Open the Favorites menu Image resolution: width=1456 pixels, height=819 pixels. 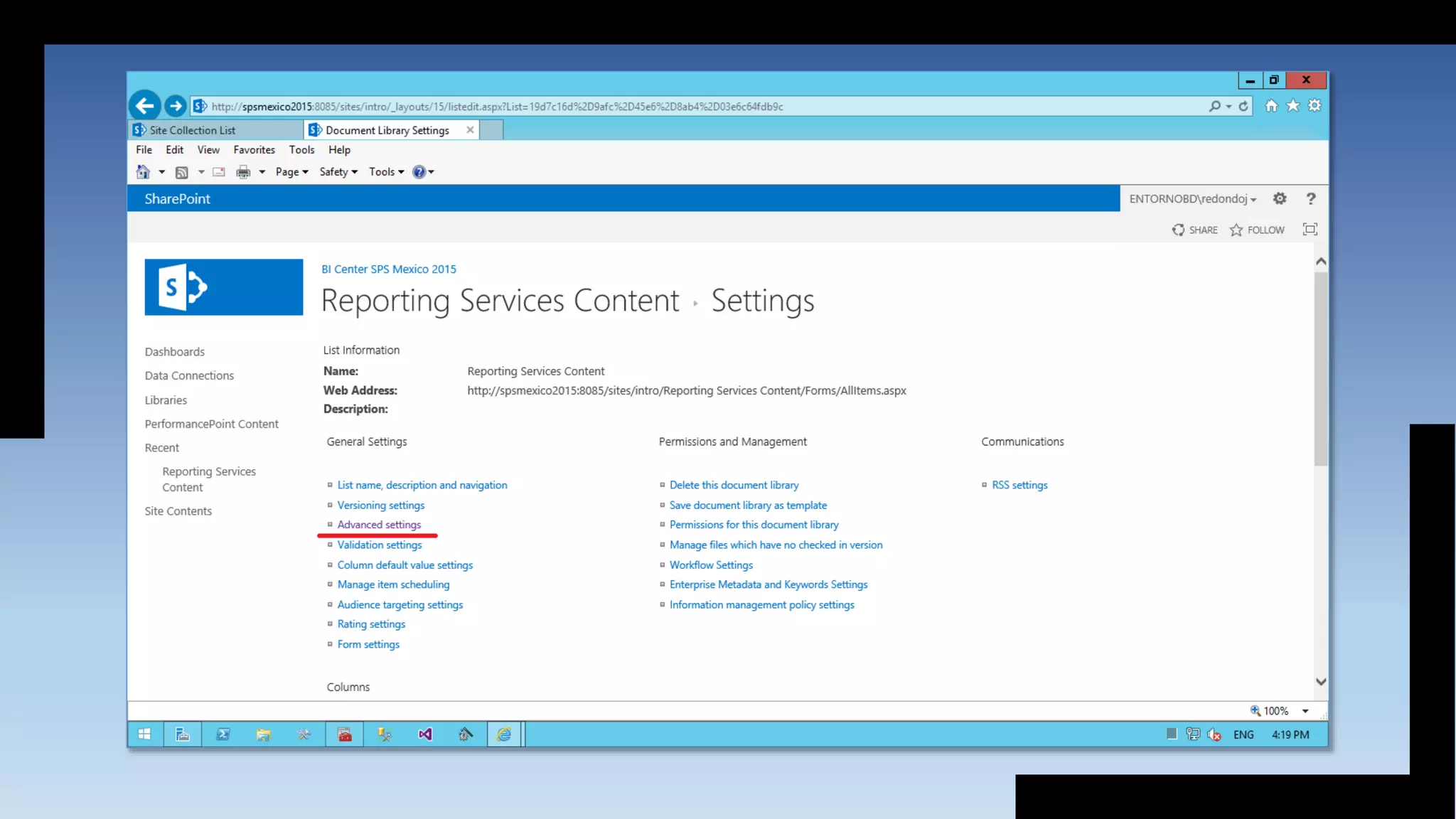tap(254, 150)
